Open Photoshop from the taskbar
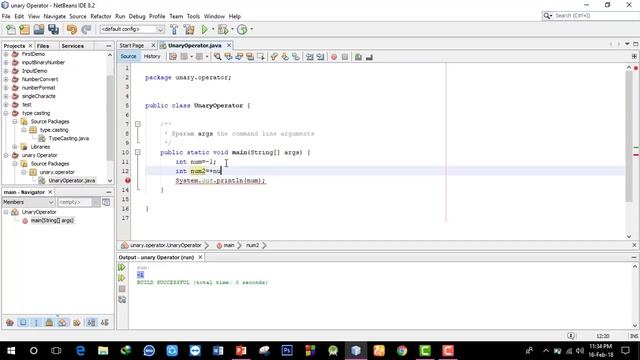The image size is (640, 360). 287,351
